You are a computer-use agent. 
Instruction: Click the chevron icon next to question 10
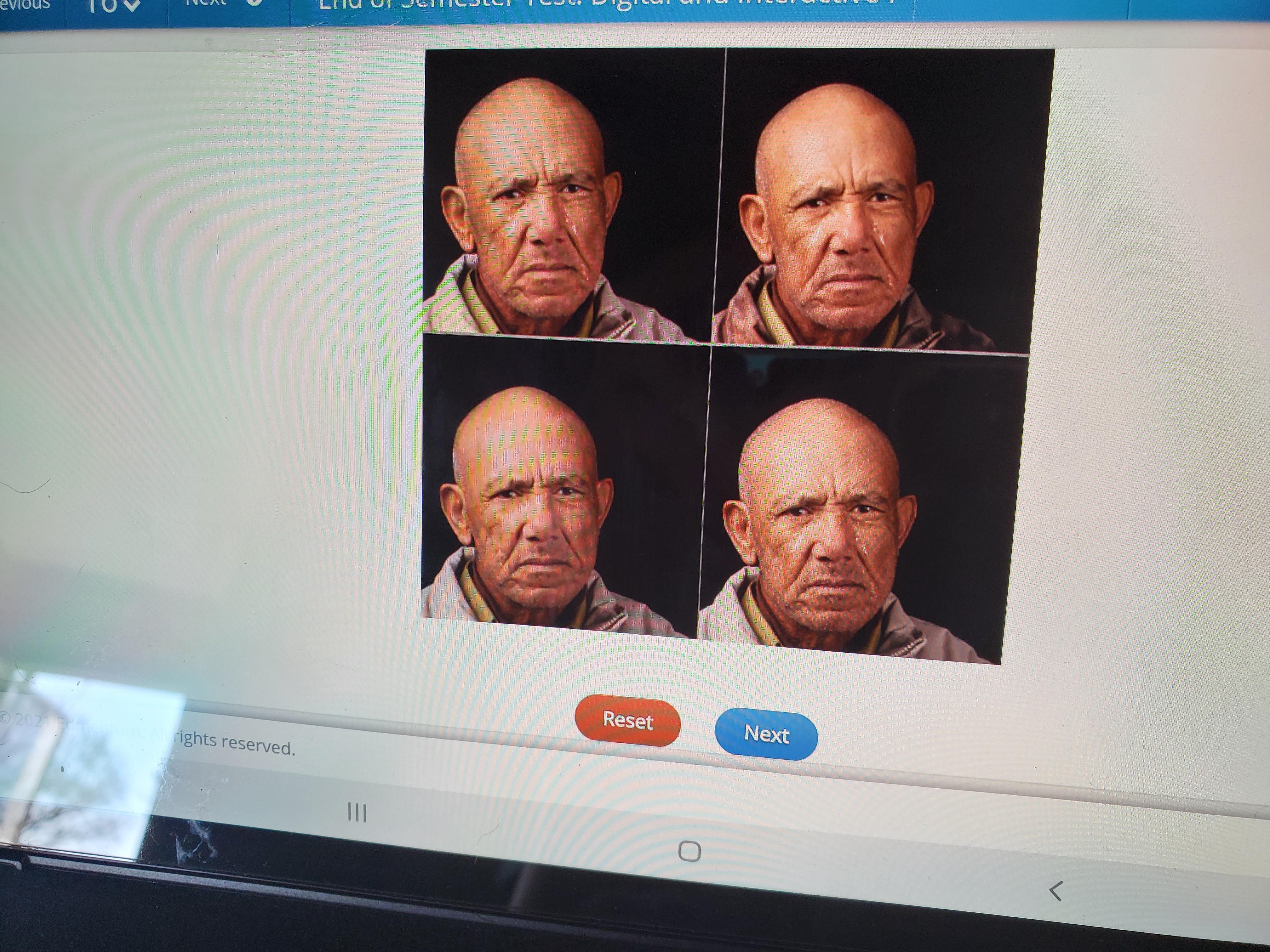[x=131, y=6]
